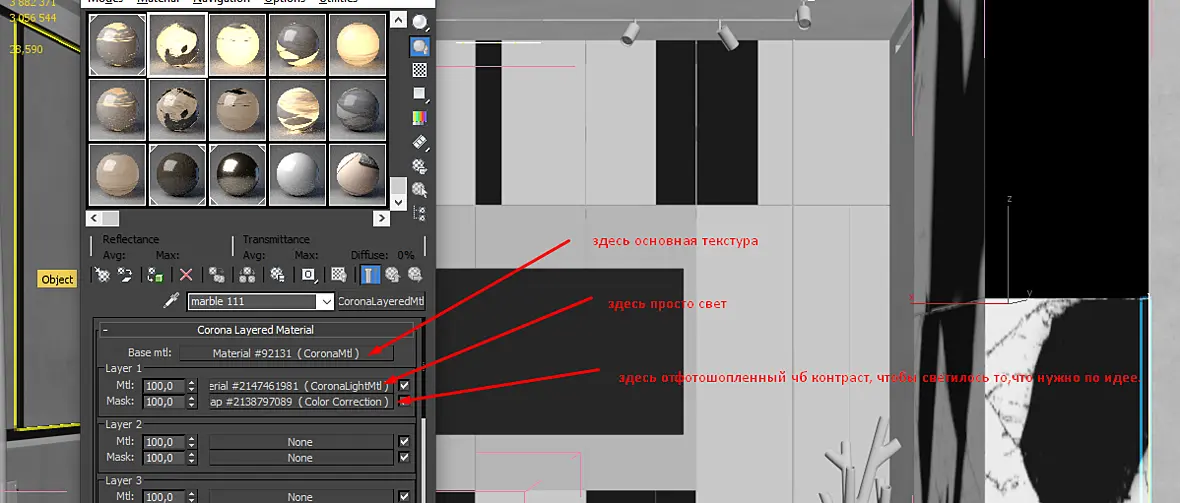This screenshot has height=503, width=1180.
Task: Pick material from object with eyedropper
Action: [x=171, y=301]
